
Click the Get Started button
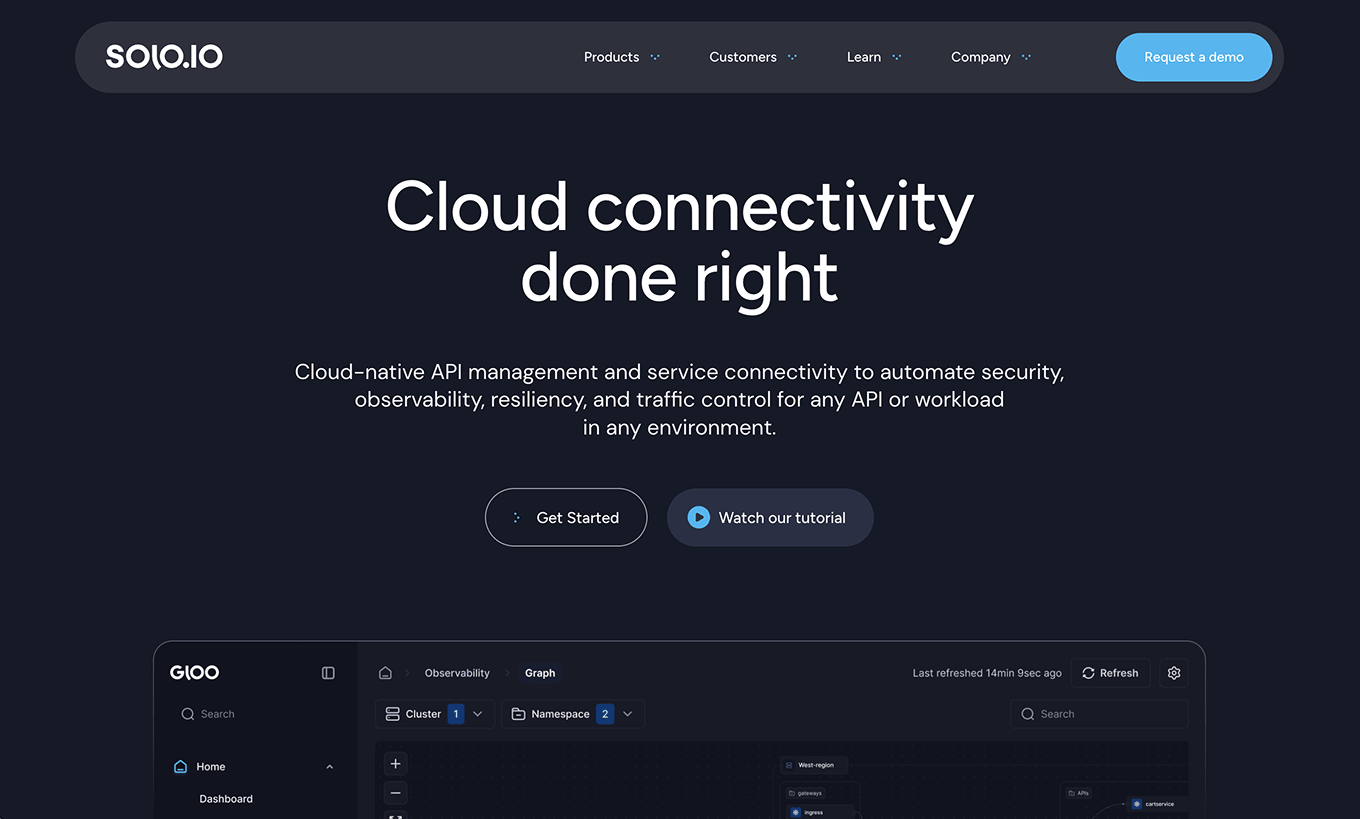566,517
